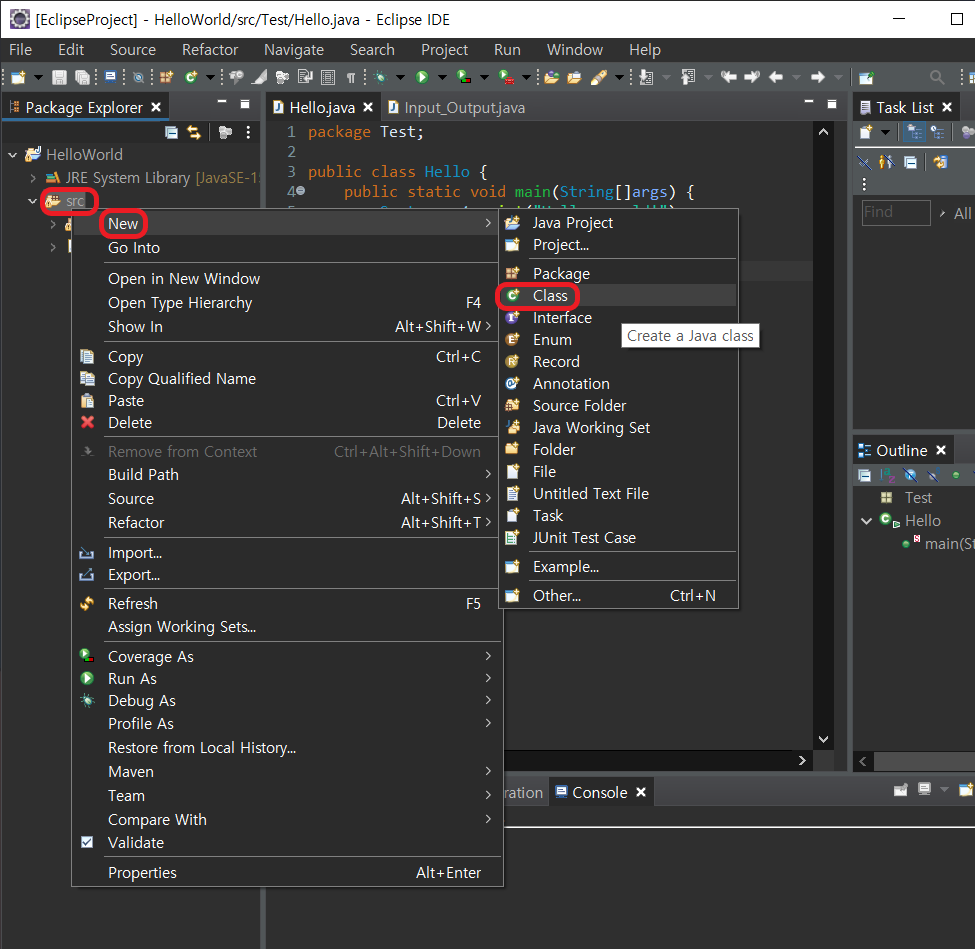Click the Quick Access magnifier icon
This screenshot has width=975, height=949.
tap(936, 77)
